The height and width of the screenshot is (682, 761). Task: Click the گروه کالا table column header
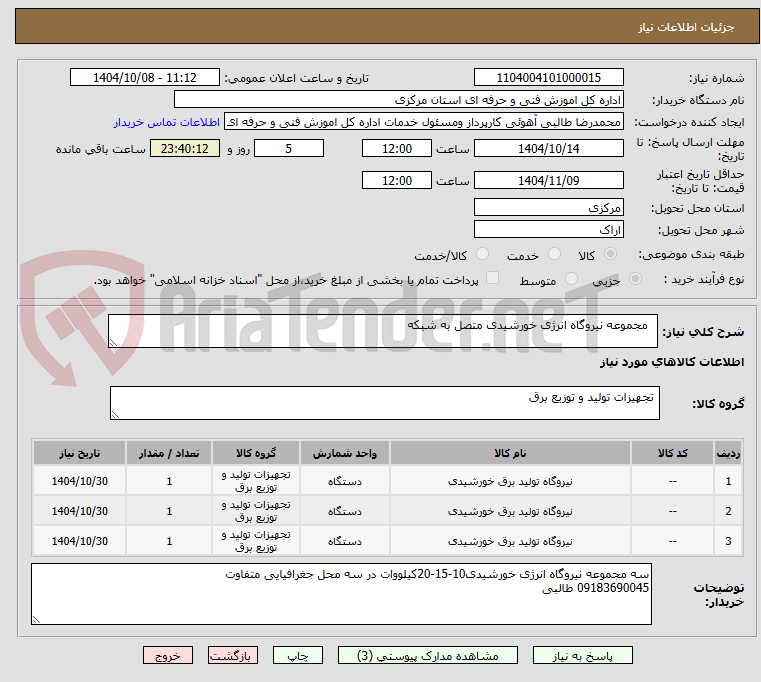[256, 453]
